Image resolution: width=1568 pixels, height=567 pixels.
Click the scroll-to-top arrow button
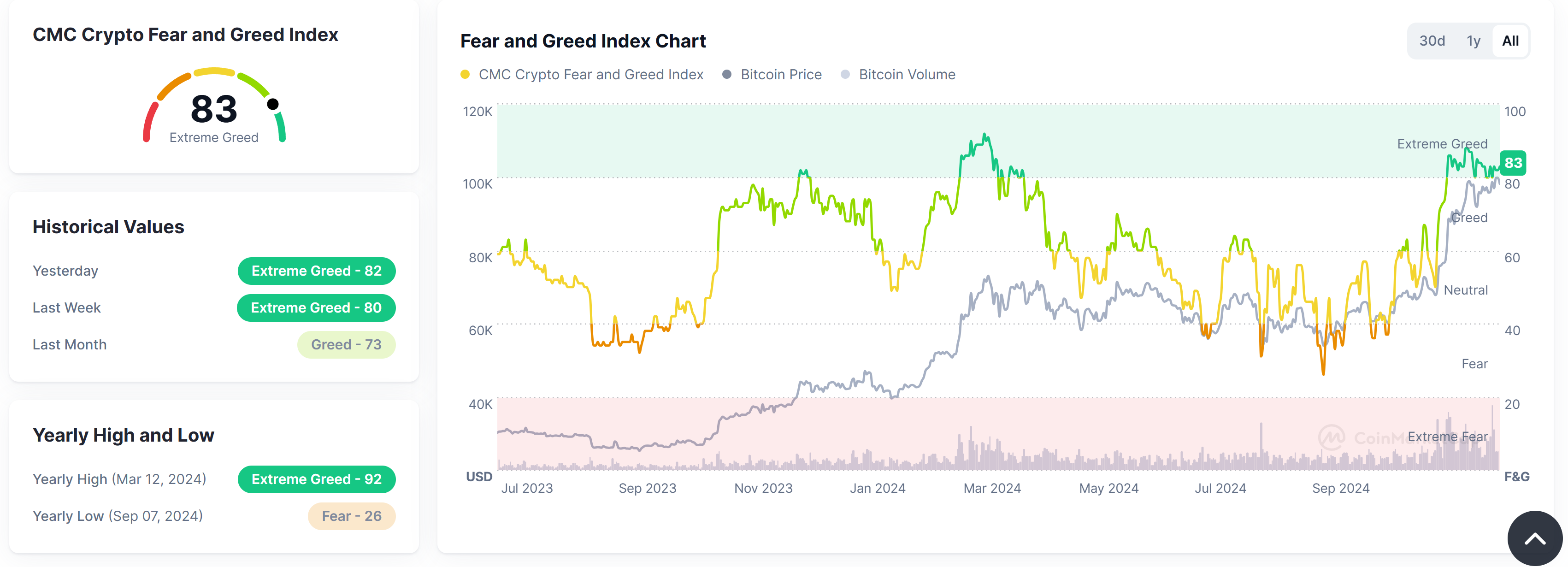pyautogui.click(x=1534, y=538)
